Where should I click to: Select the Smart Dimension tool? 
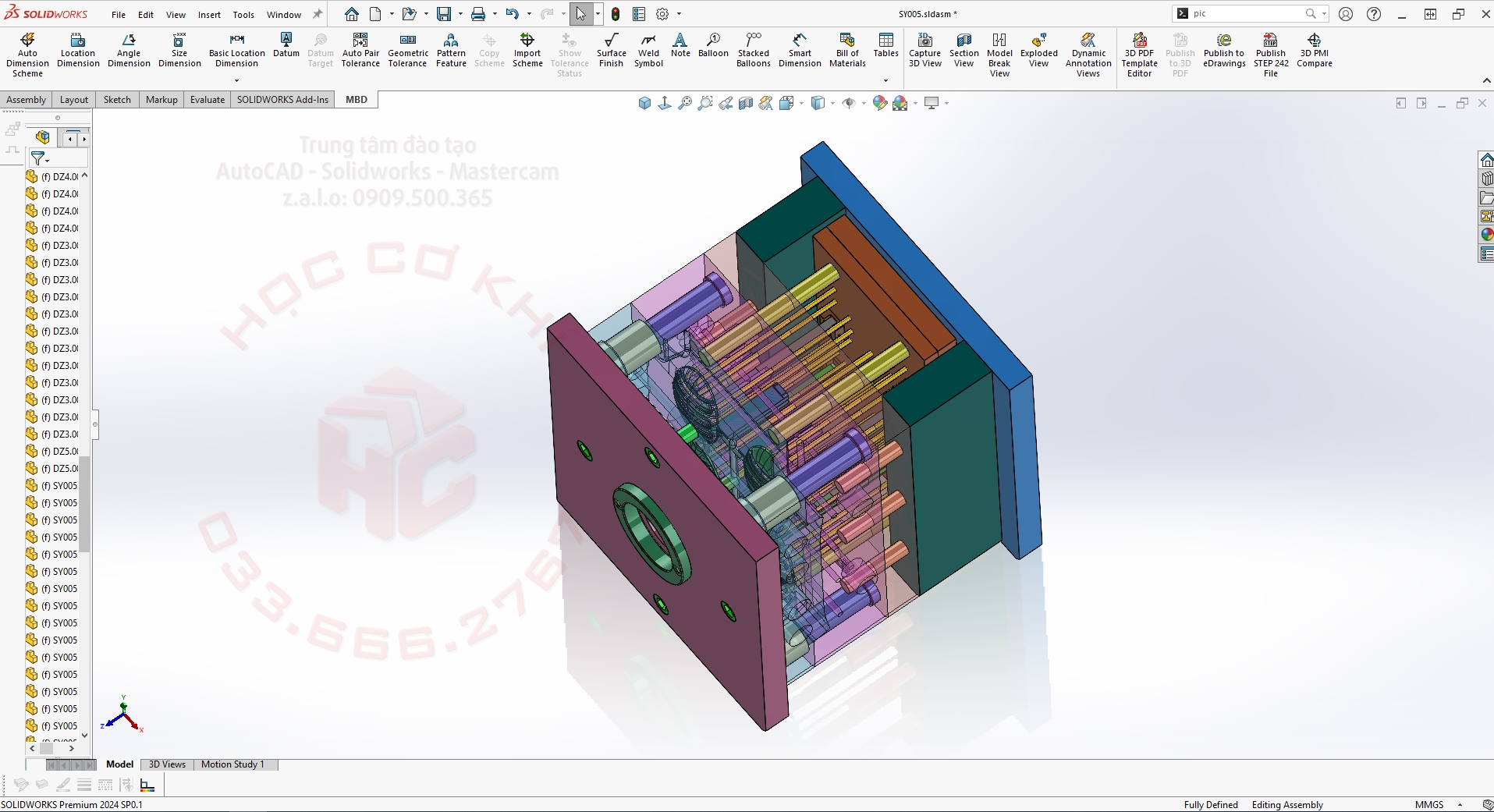pos(800,50)
